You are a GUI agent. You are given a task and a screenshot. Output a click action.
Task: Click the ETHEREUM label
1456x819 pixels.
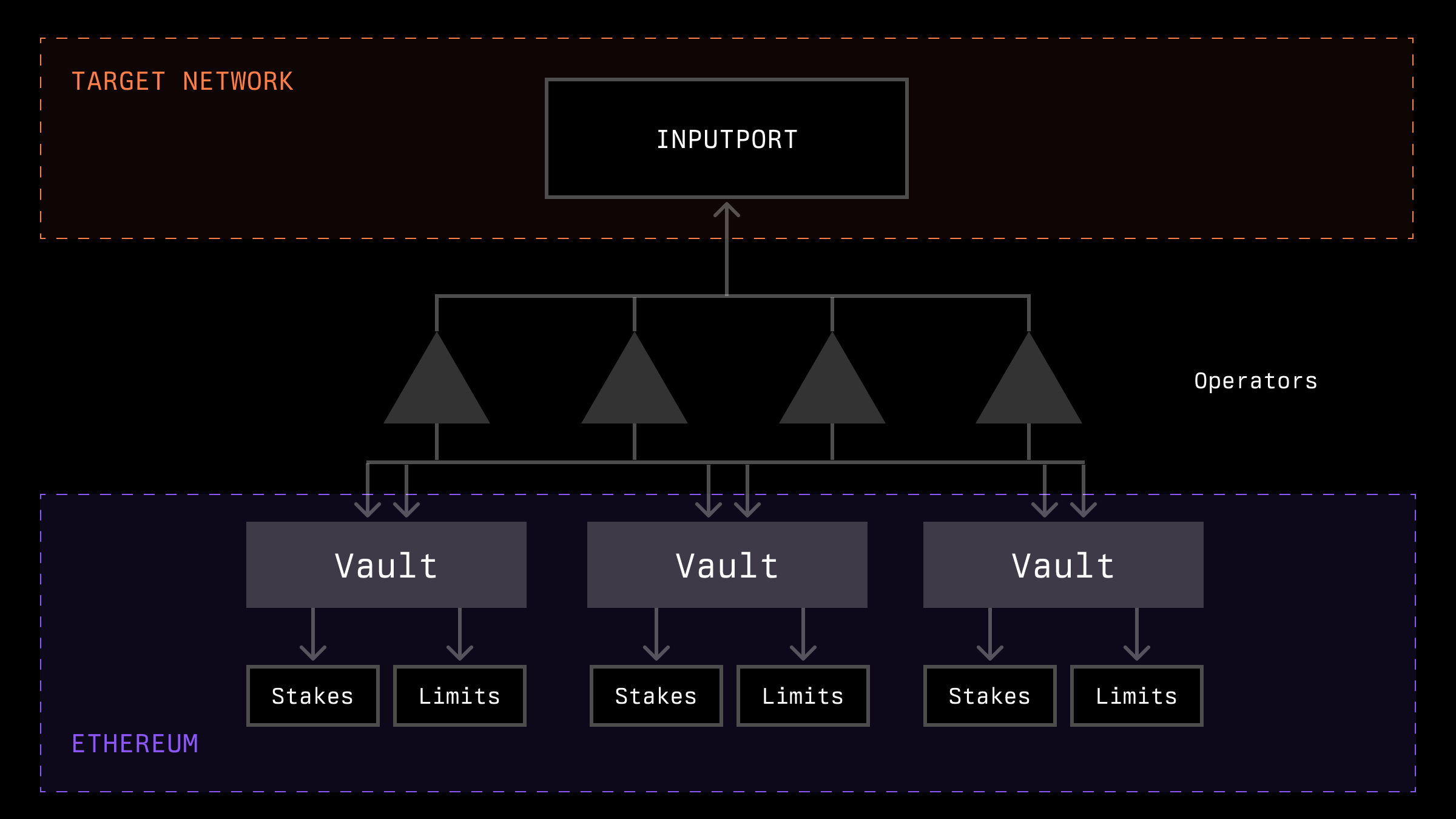point(135,744)
